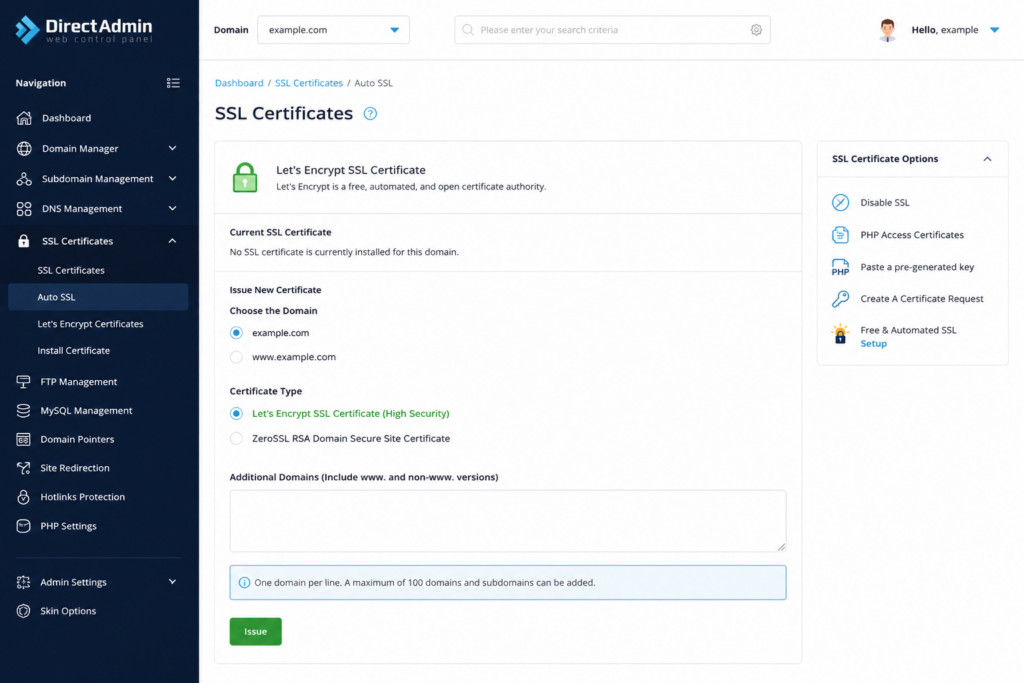
Task: Click Create A Certificate Request text
Action: (x=921, y=298)
